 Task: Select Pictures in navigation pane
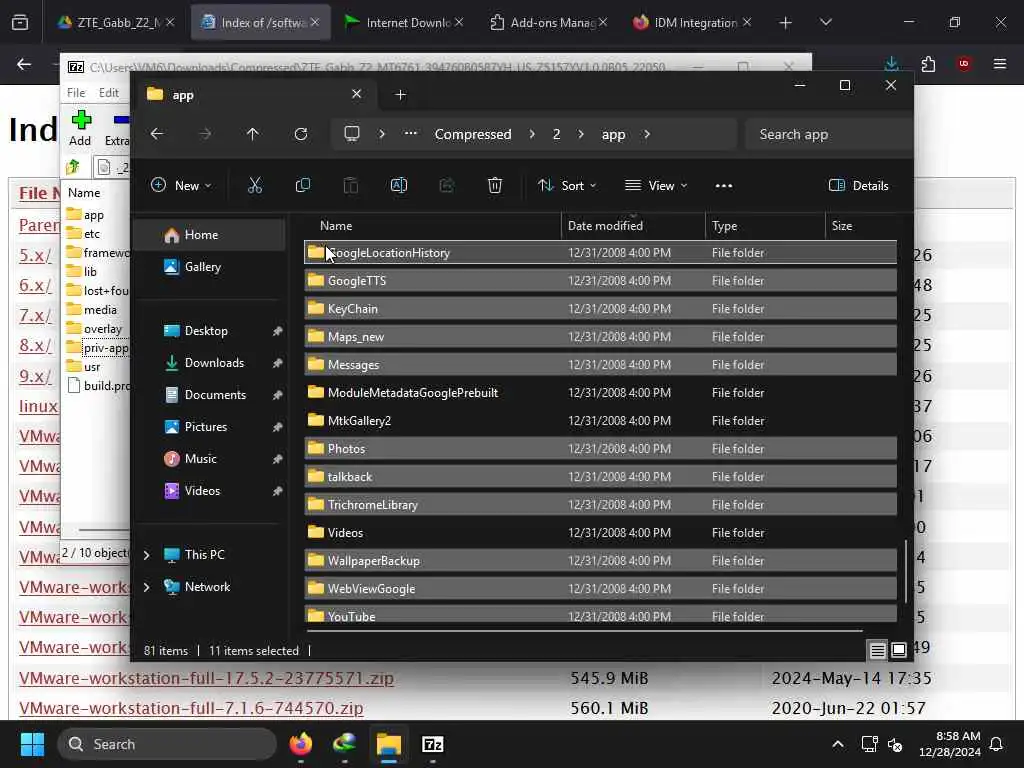point(206,426)
